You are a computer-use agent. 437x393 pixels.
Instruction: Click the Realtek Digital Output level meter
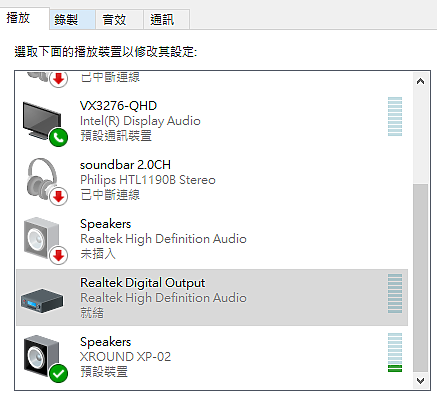(395, 293)
